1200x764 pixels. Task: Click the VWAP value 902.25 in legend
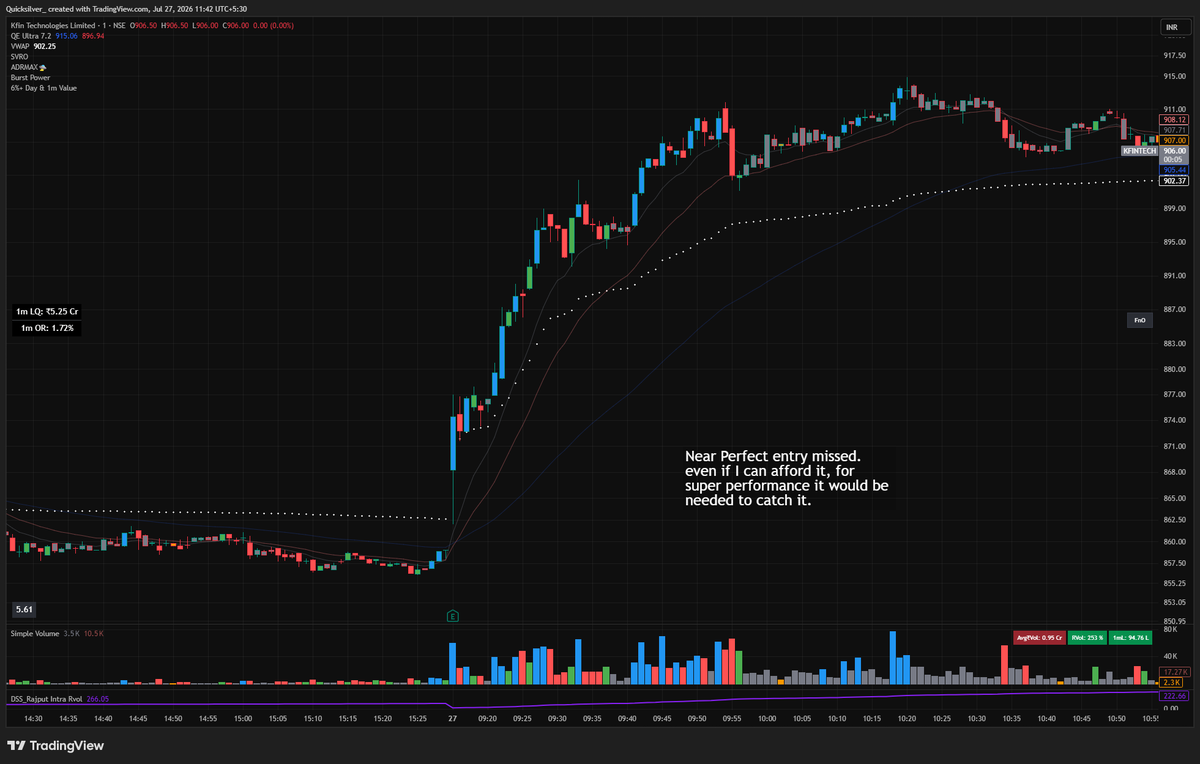tap(45, 46)
